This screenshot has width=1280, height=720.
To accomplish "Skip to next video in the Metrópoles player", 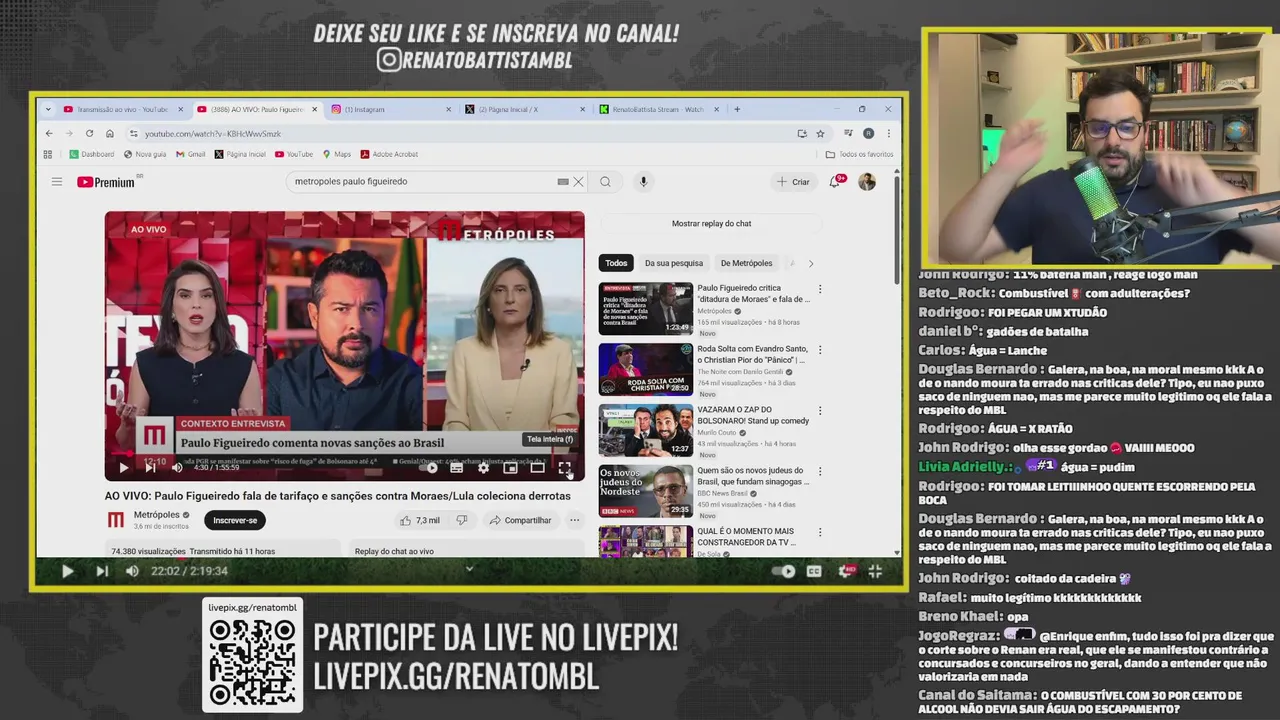I will click(x=150, y=467).
